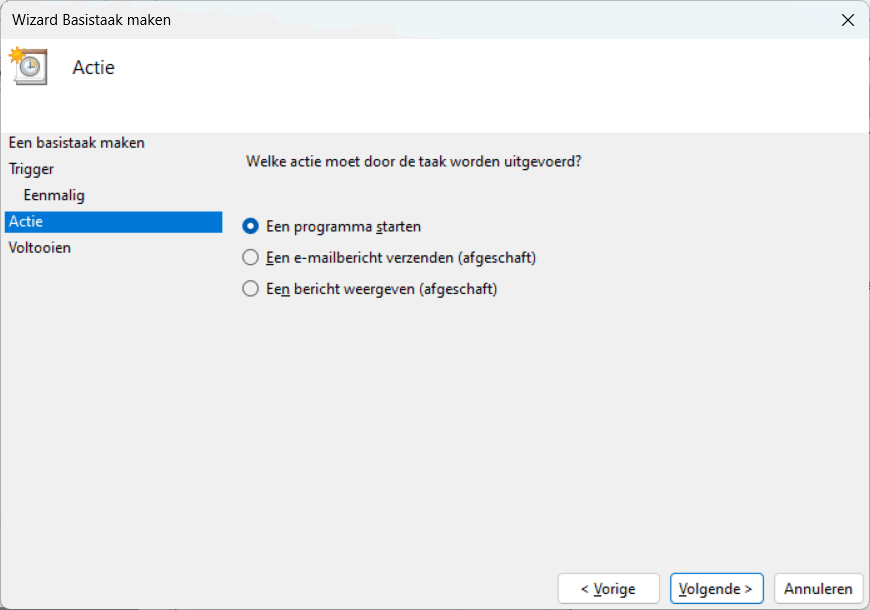Image resolution: width=870 pixels, height=610 pixels.
Task: Cancel the wizard via 'Annuleren'
Action: (818, 589)
